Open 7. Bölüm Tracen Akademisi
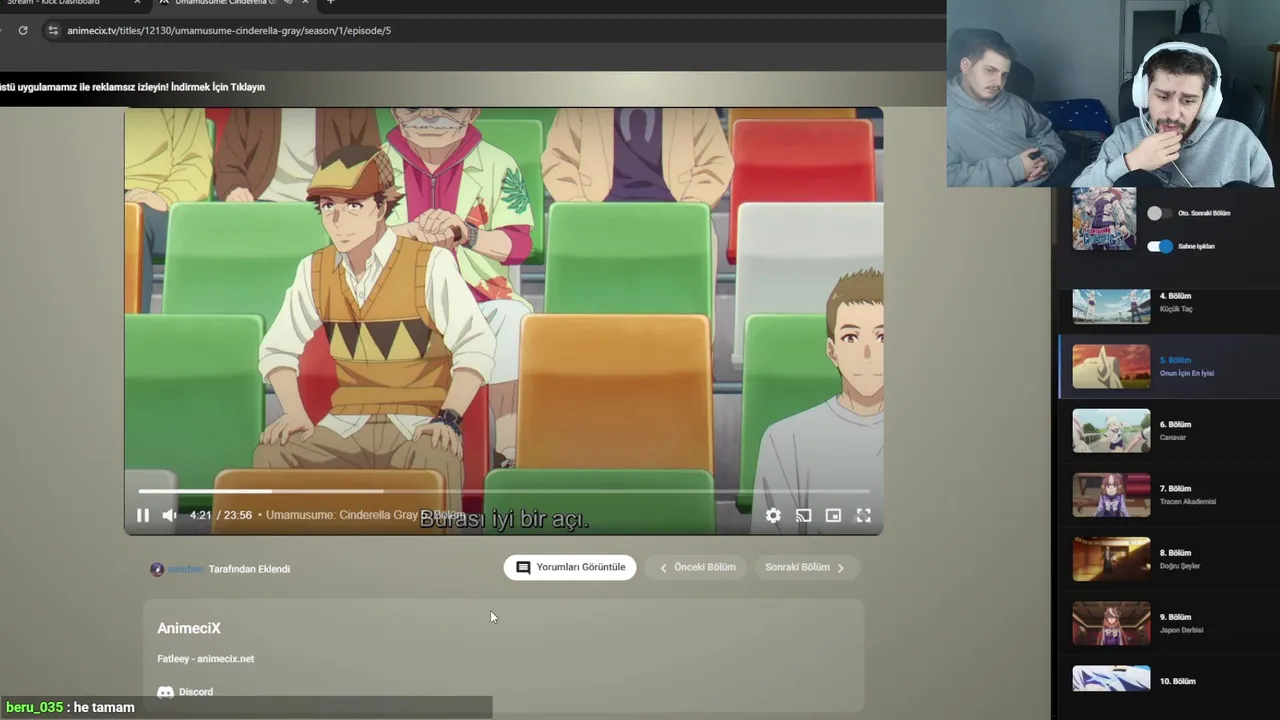The height and width of the screenshot is (720, 1280). click(x=1168, y=495)
